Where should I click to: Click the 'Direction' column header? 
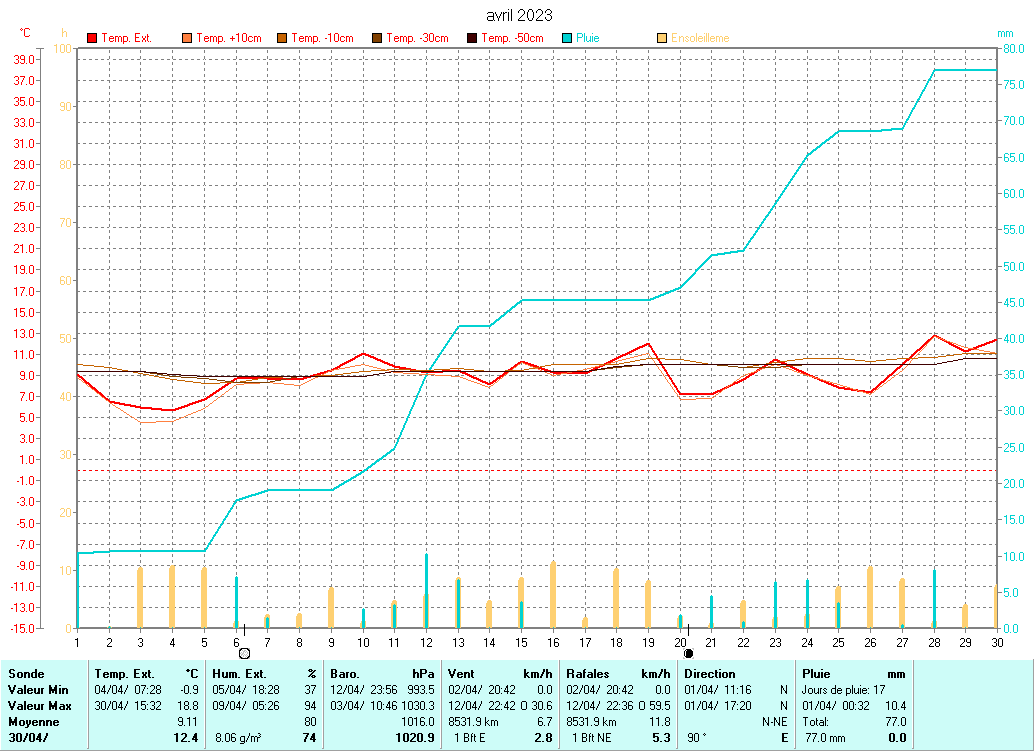click(x=709, y=674)
